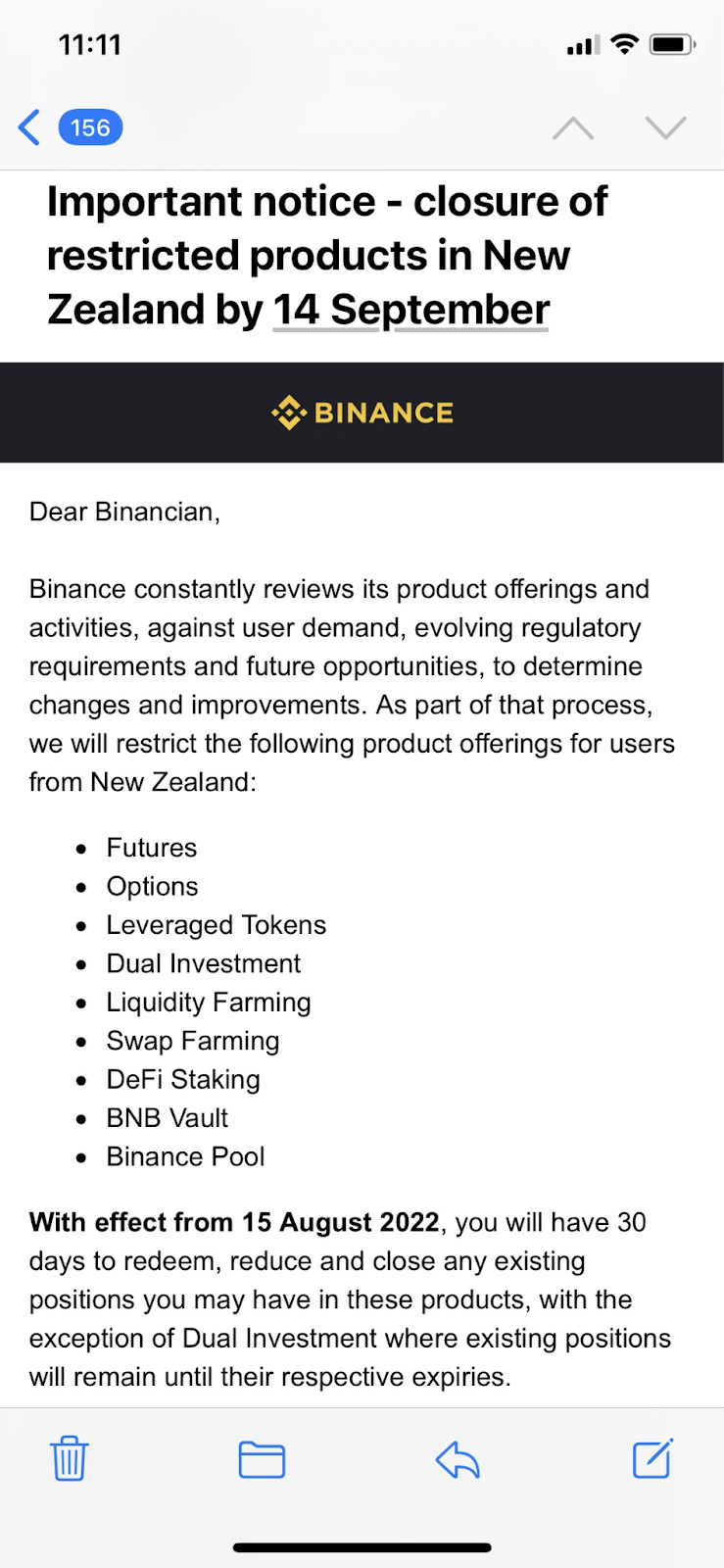Tap the 'Binance Pool' list item
The height and width of the screenshot is (1568, 724).
coord(185,1156)
